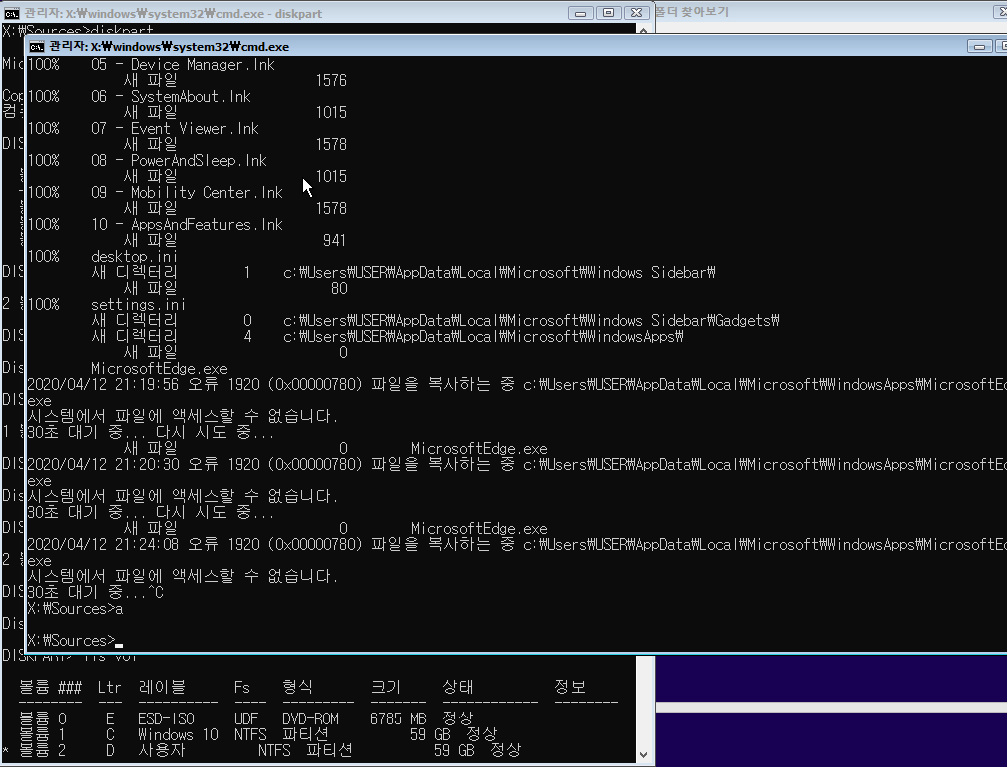Click the value 941 in output
The height and width of the screenshot is (767, 1007).
click(334, 240)
